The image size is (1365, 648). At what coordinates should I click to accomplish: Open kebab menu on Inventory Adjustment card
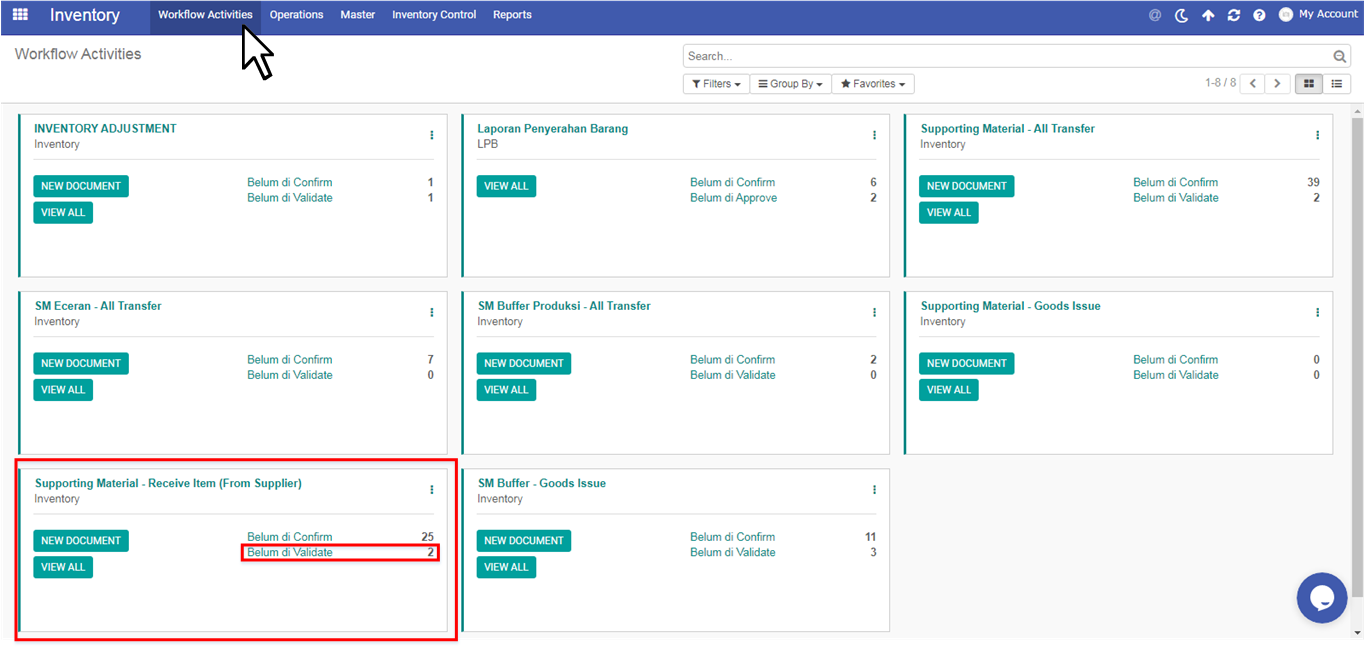(432, 135)
